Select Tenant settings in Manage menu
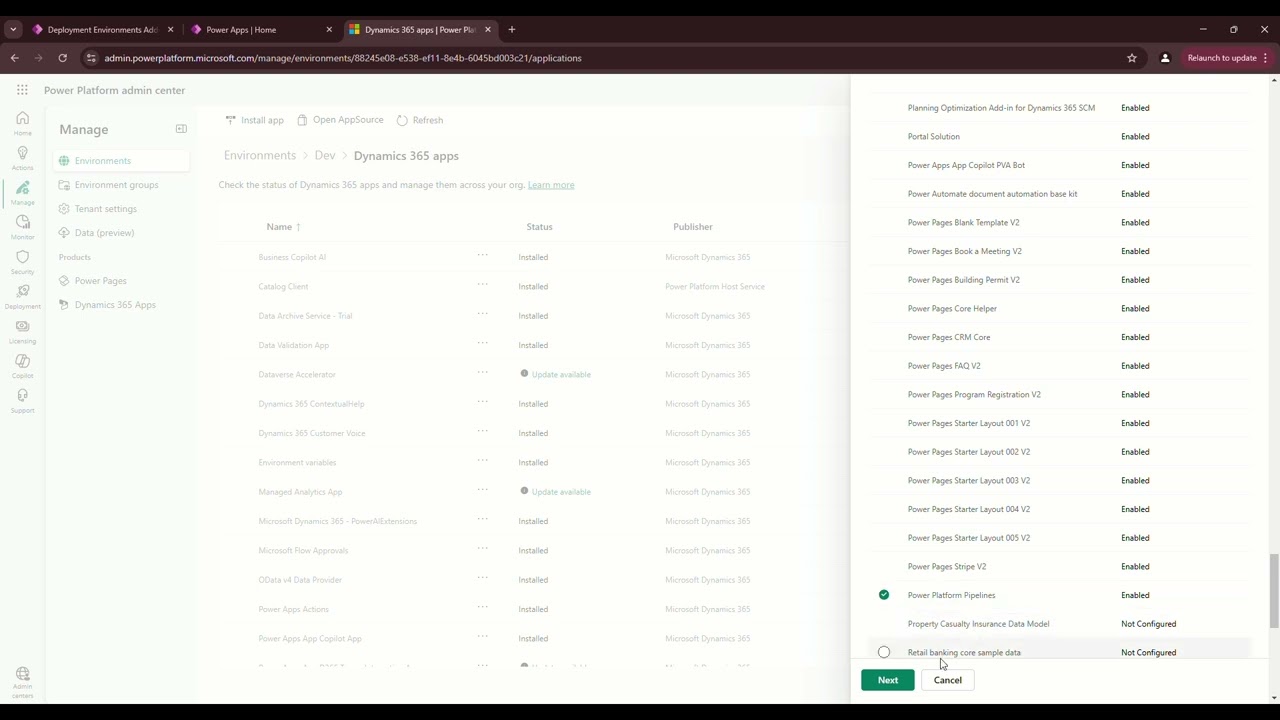1280x720 pixels. (x=121, y=209)
